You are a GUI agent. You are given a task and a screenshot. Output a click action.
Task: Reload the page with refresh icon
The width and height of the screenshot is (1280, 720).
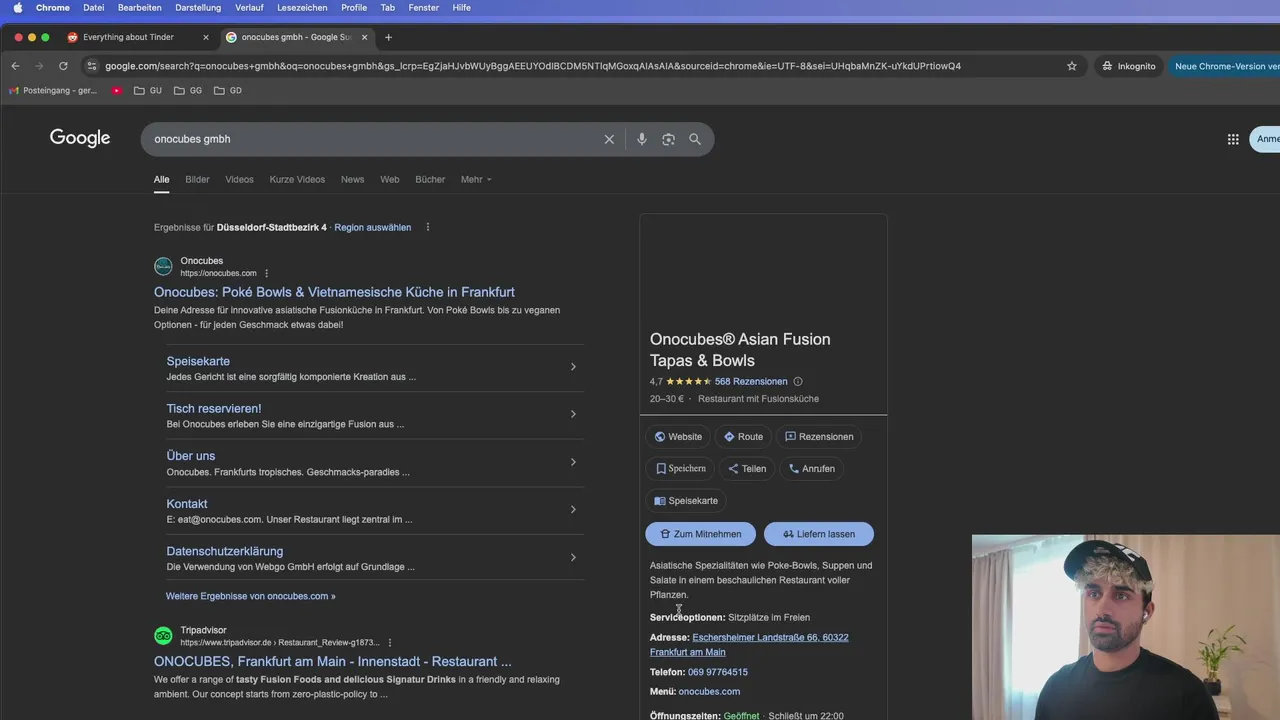point(63,66)
